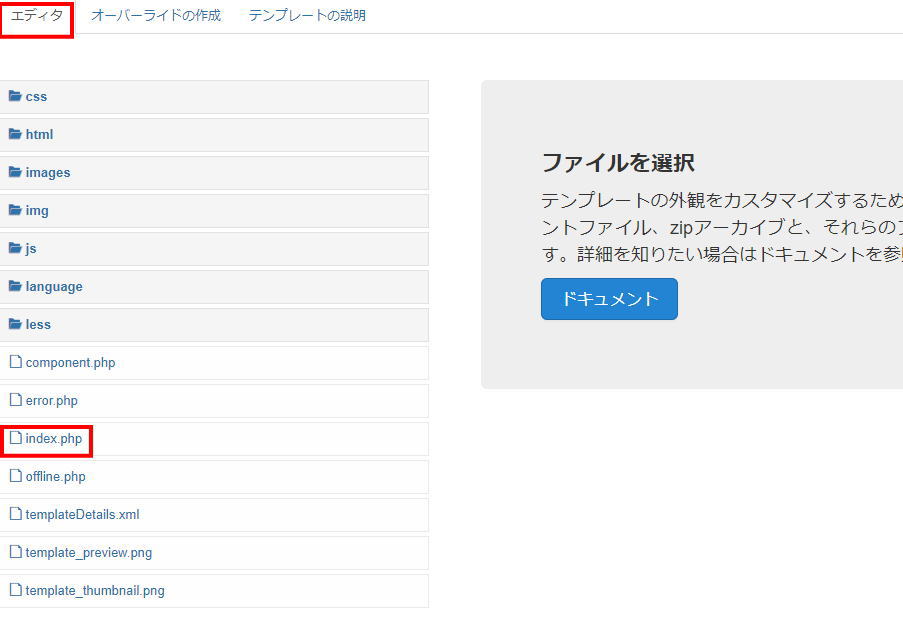
Task: Click the images folder icon
Action: (15, 172)
